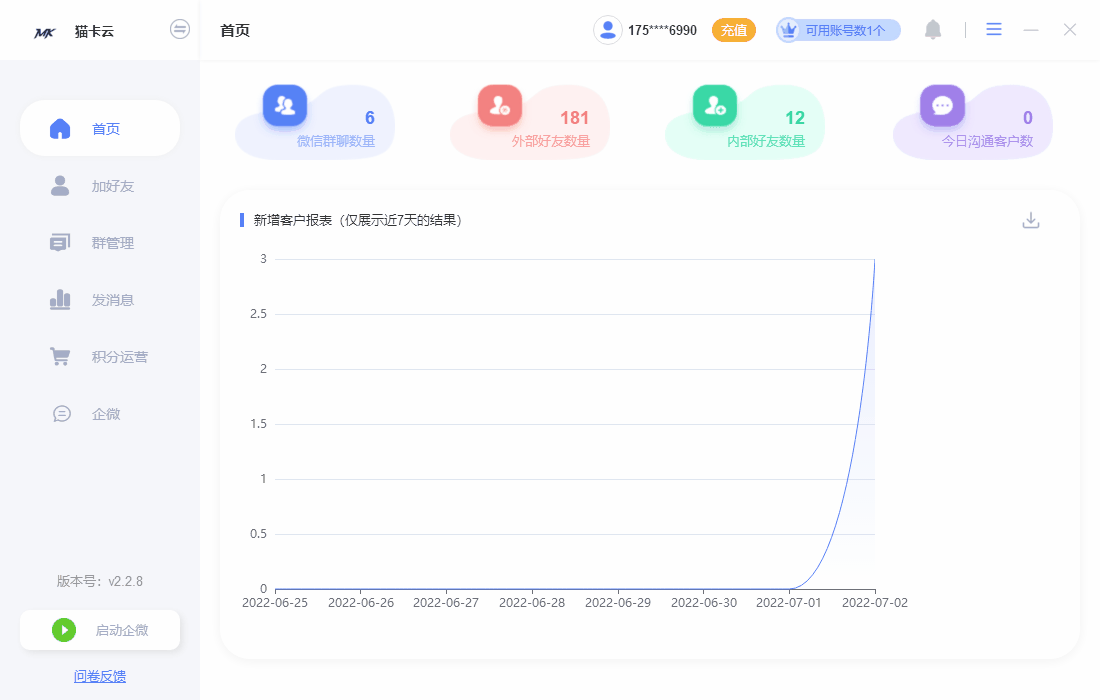Click the 2022-07-01 axis label
1100x700 pixels.
(789, 603)
